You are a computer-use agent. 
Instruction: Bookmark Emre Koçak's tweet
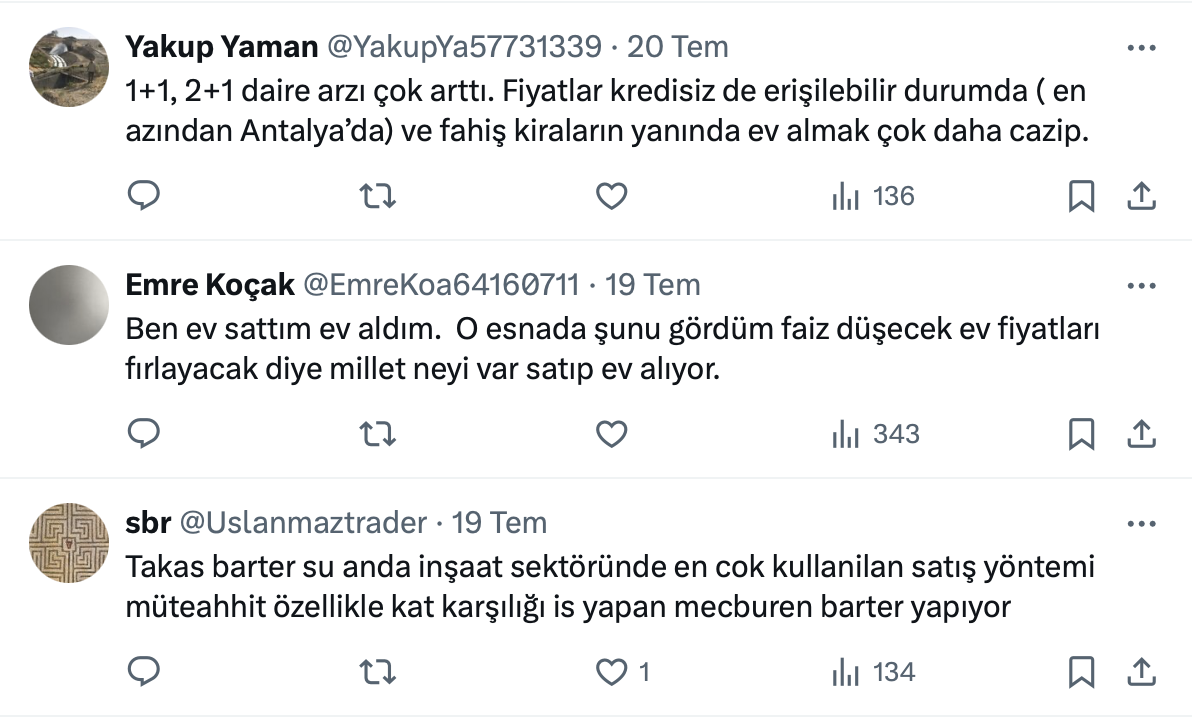click(x=1081, y=434)
